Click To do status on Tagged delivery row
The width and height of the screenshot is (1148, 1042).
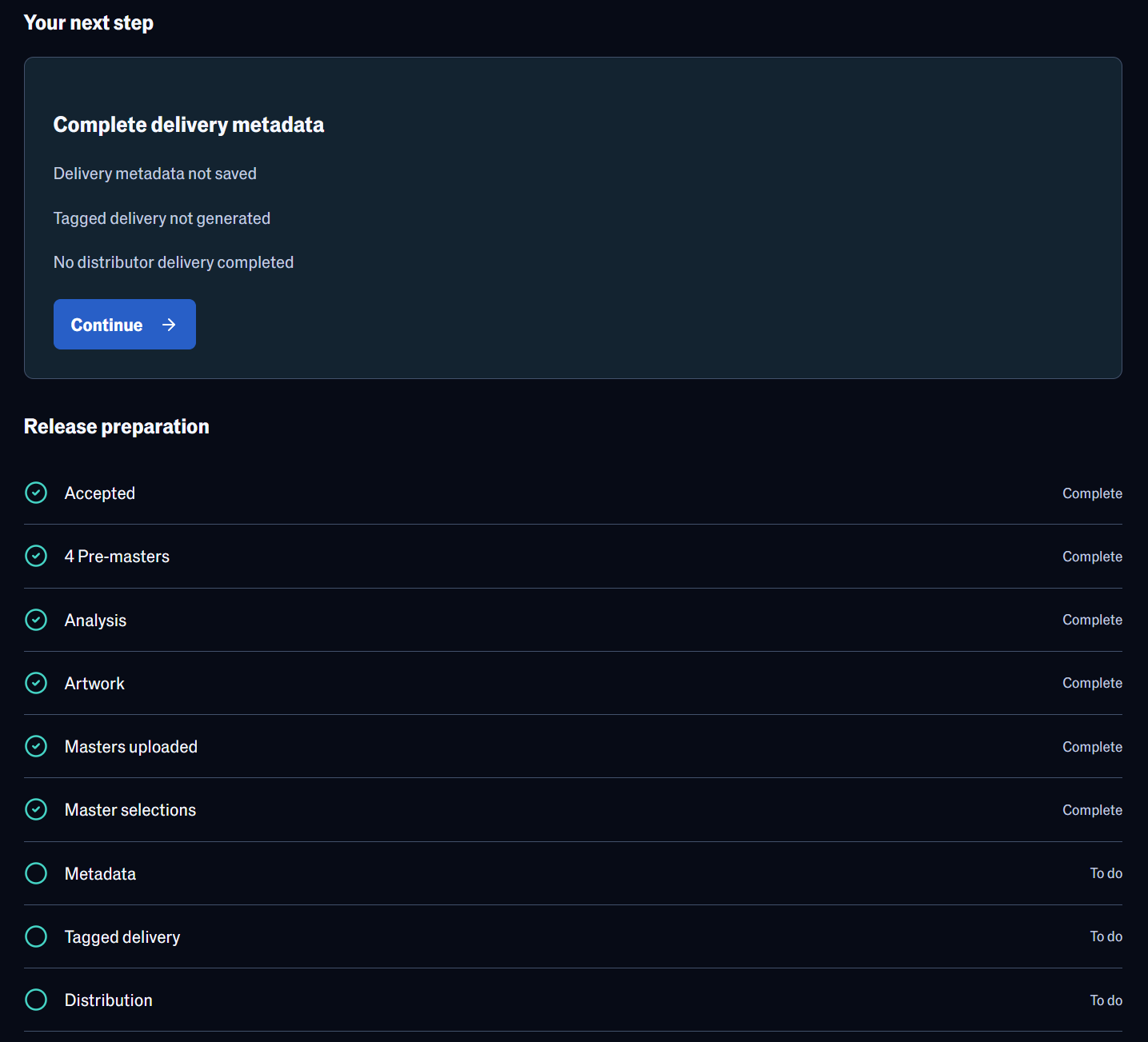tap(1106, 936)
